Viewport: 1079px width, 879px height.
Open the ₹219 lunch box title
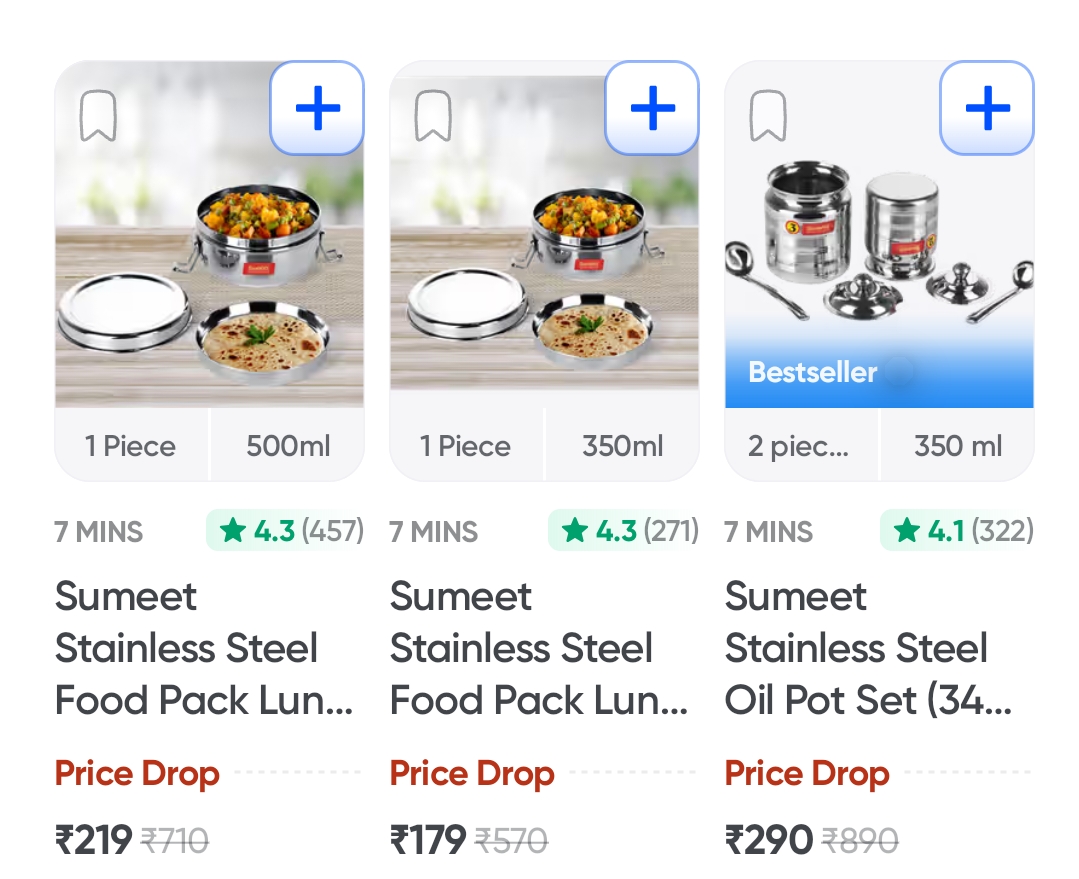(204, 648)
